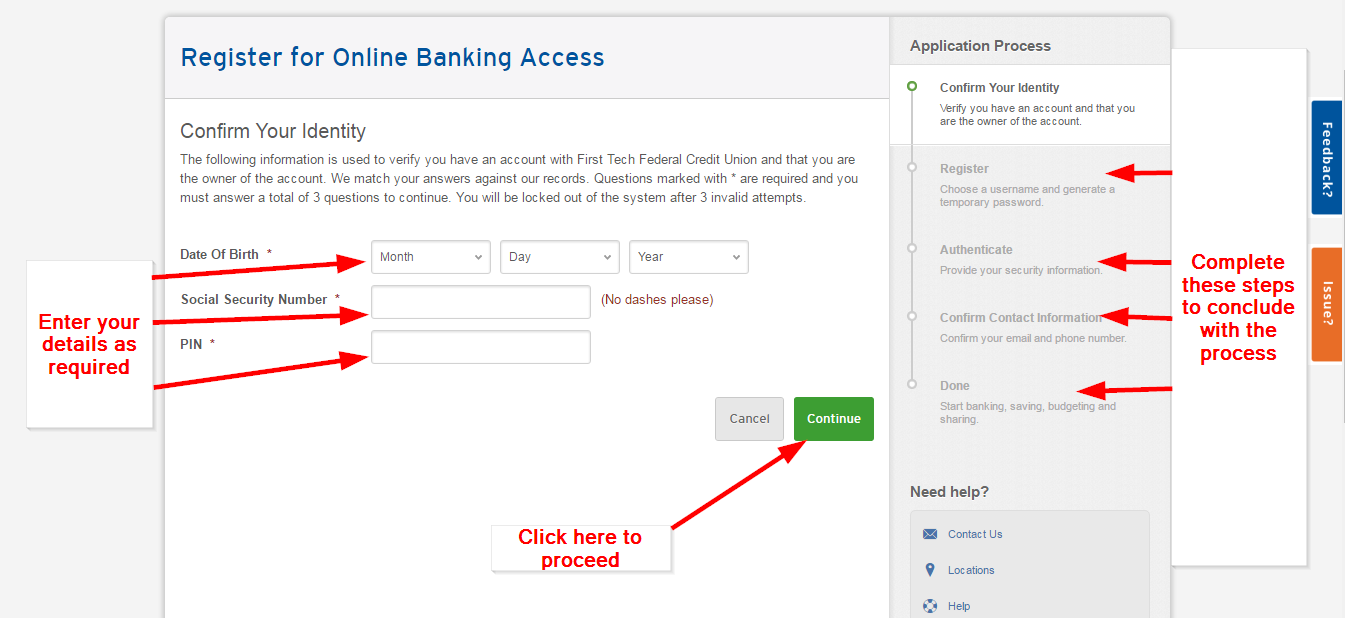
Task: Open the Issue? side tab
Action: click(x=1326, y=304)
